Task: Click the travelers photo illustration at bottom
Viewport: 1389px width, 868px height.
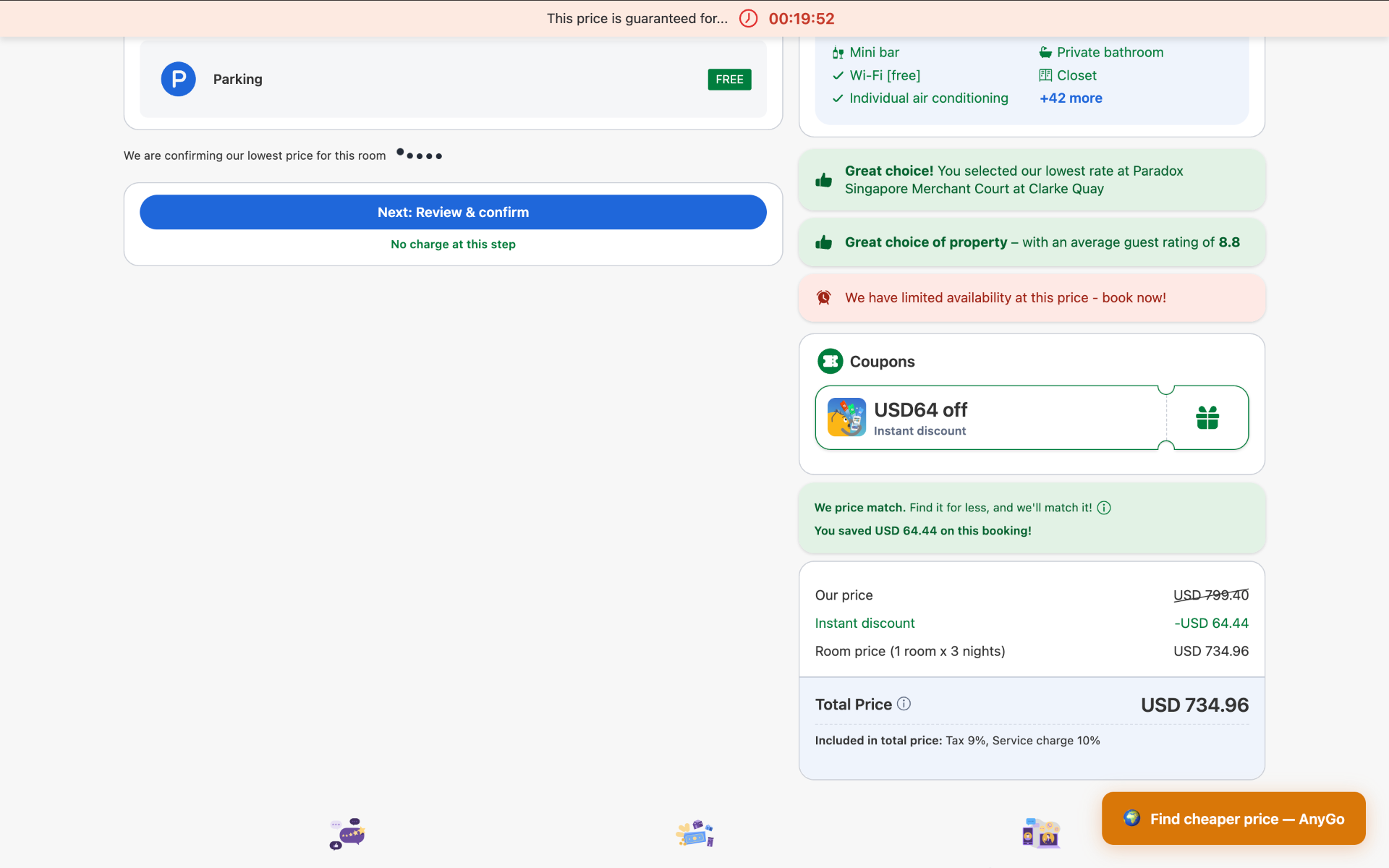Action: [x=1041, y=833]
